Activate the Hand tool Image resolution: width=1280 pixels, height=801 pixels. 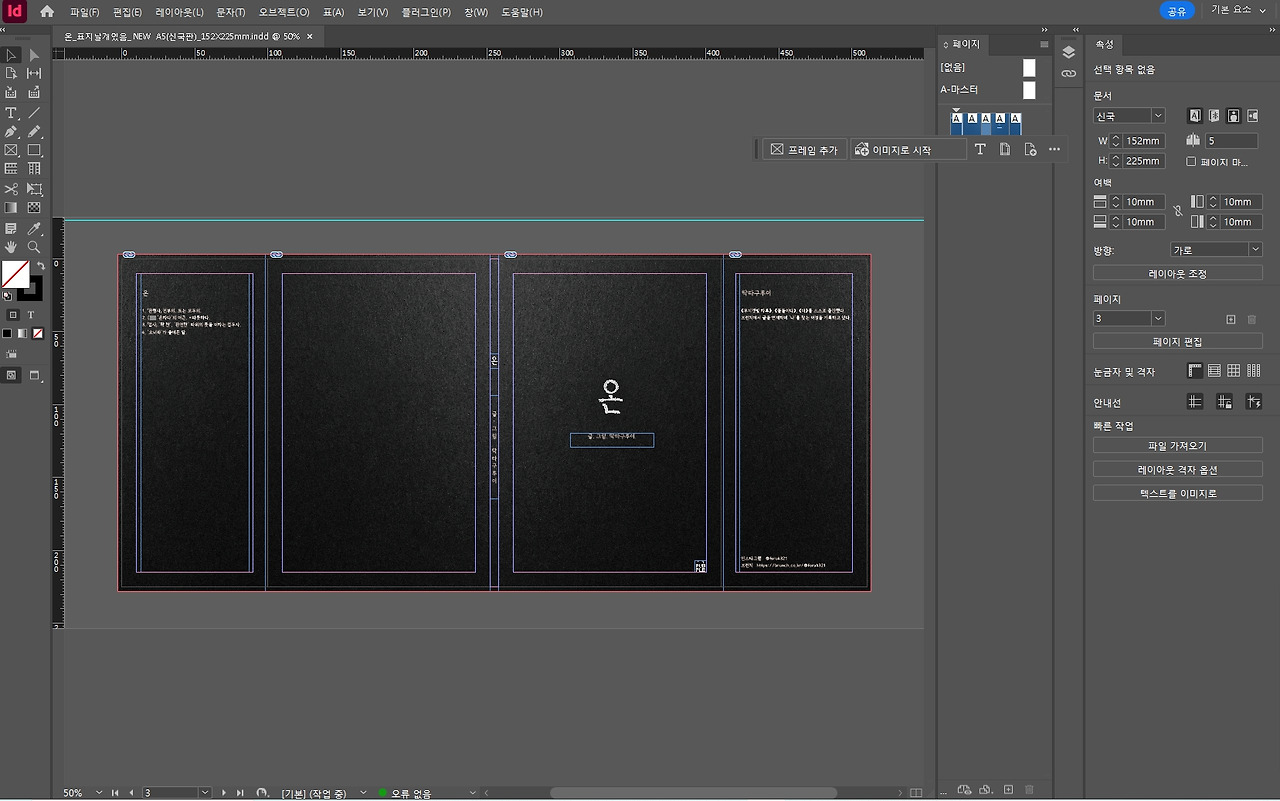pyautogui.click(x=11, y=246)
